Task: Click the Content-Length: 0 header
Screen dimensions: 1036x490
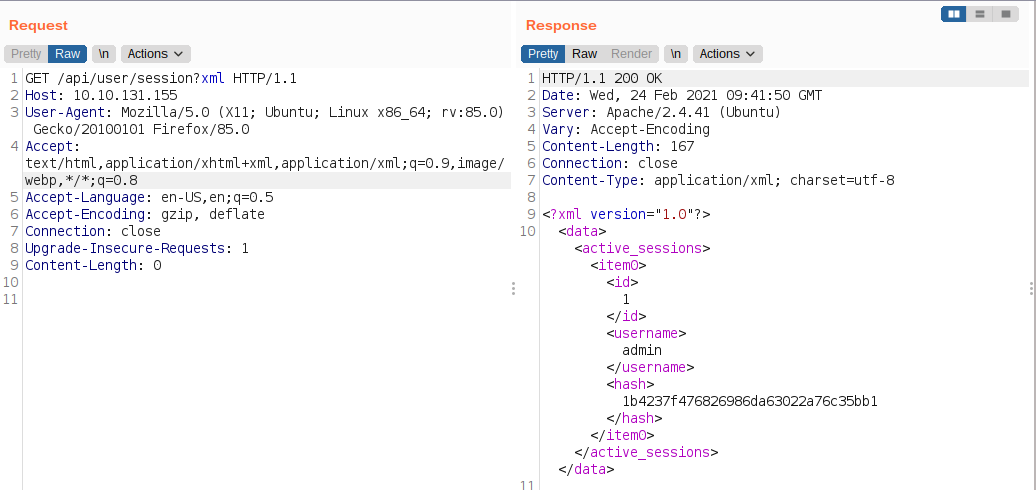Action: click(x=93, y=266)
